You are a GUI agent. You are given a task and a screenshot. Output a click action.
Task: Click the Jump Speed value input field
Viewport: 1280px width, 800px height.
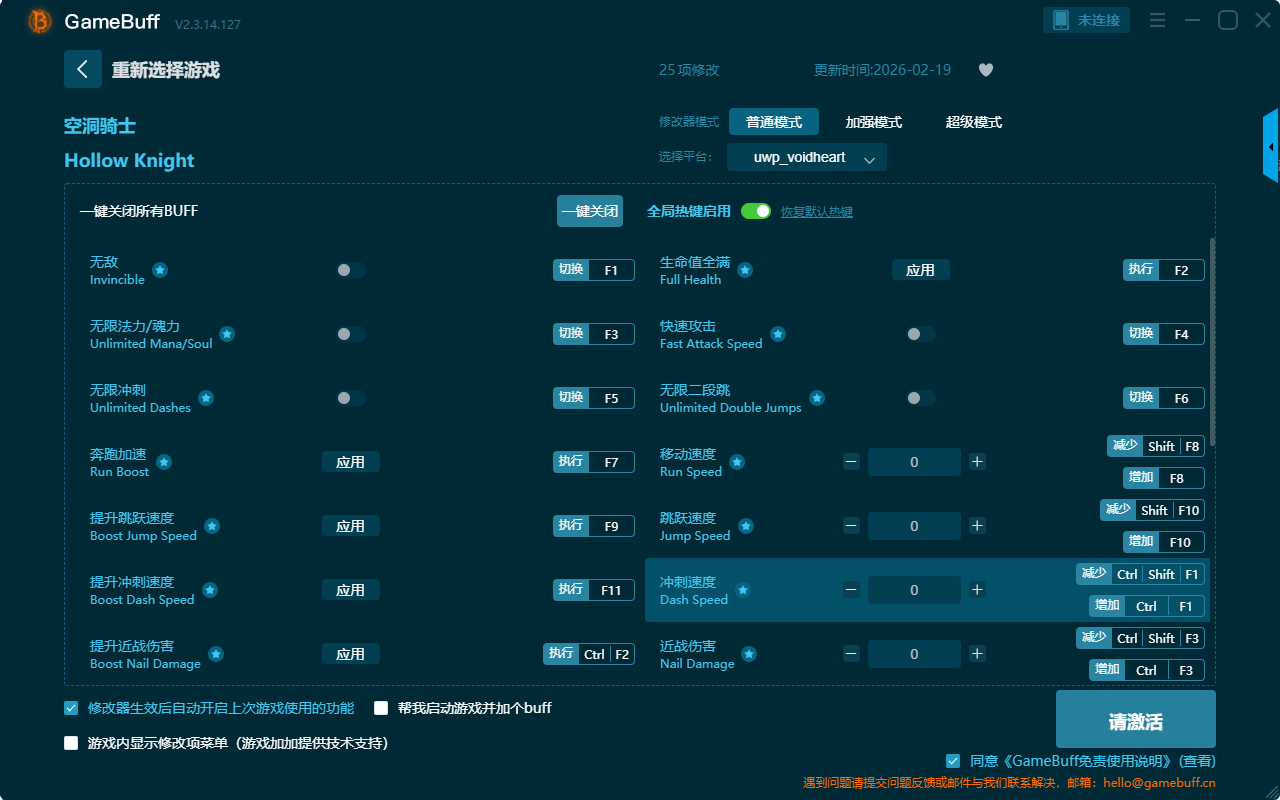coord(914,526)
